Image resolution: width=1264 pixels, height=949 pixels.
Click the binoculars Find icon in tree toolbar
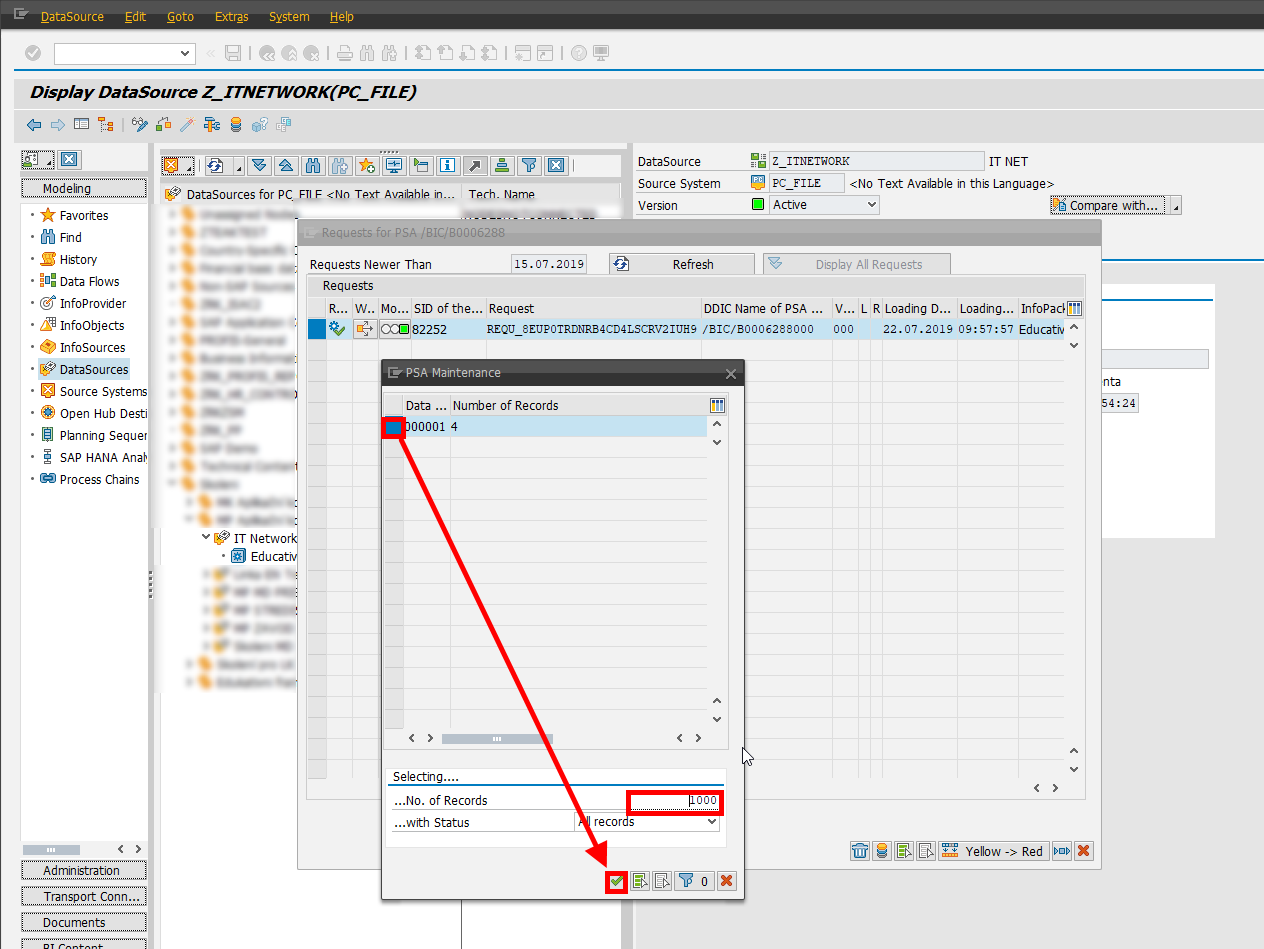pos(312,166)
